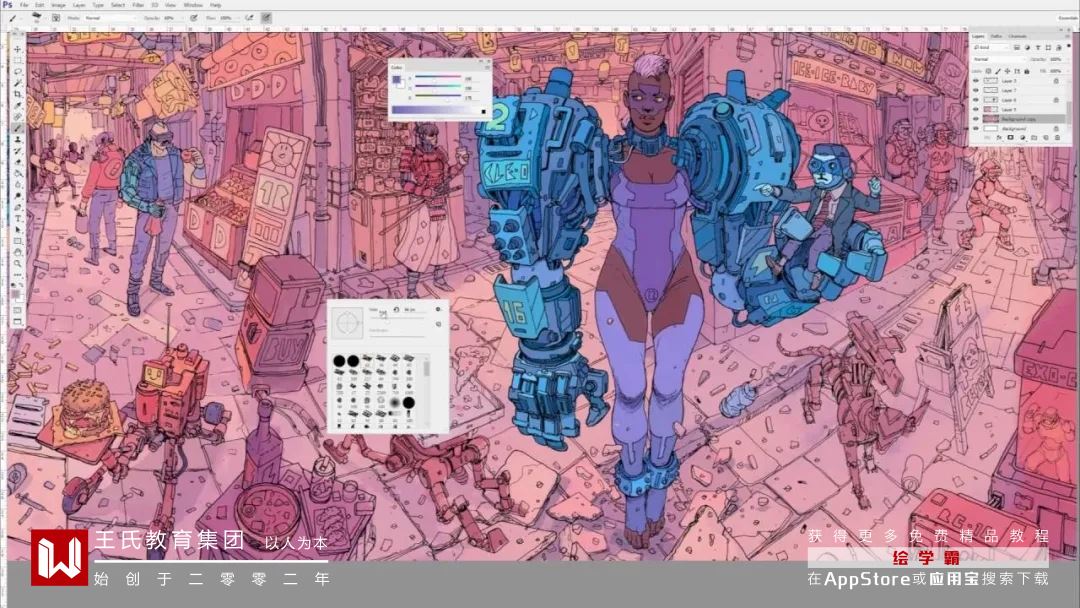The height and width of the screenshot is (608, 1080).
Task: Select the Hand tool
Action: point(17,252)
